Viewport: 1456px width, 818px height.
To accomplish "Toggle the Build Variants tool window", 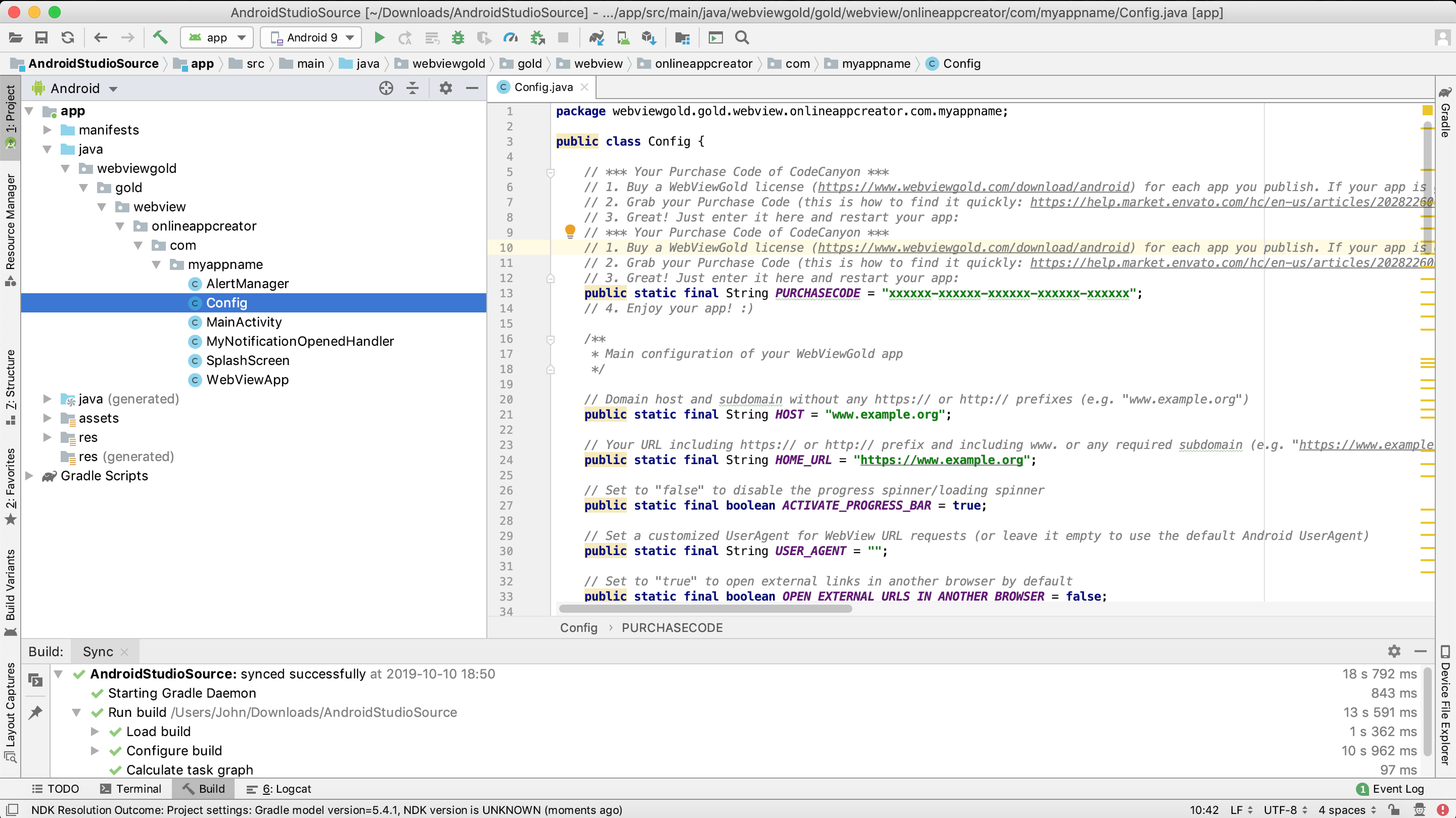I will pos(10,593).
